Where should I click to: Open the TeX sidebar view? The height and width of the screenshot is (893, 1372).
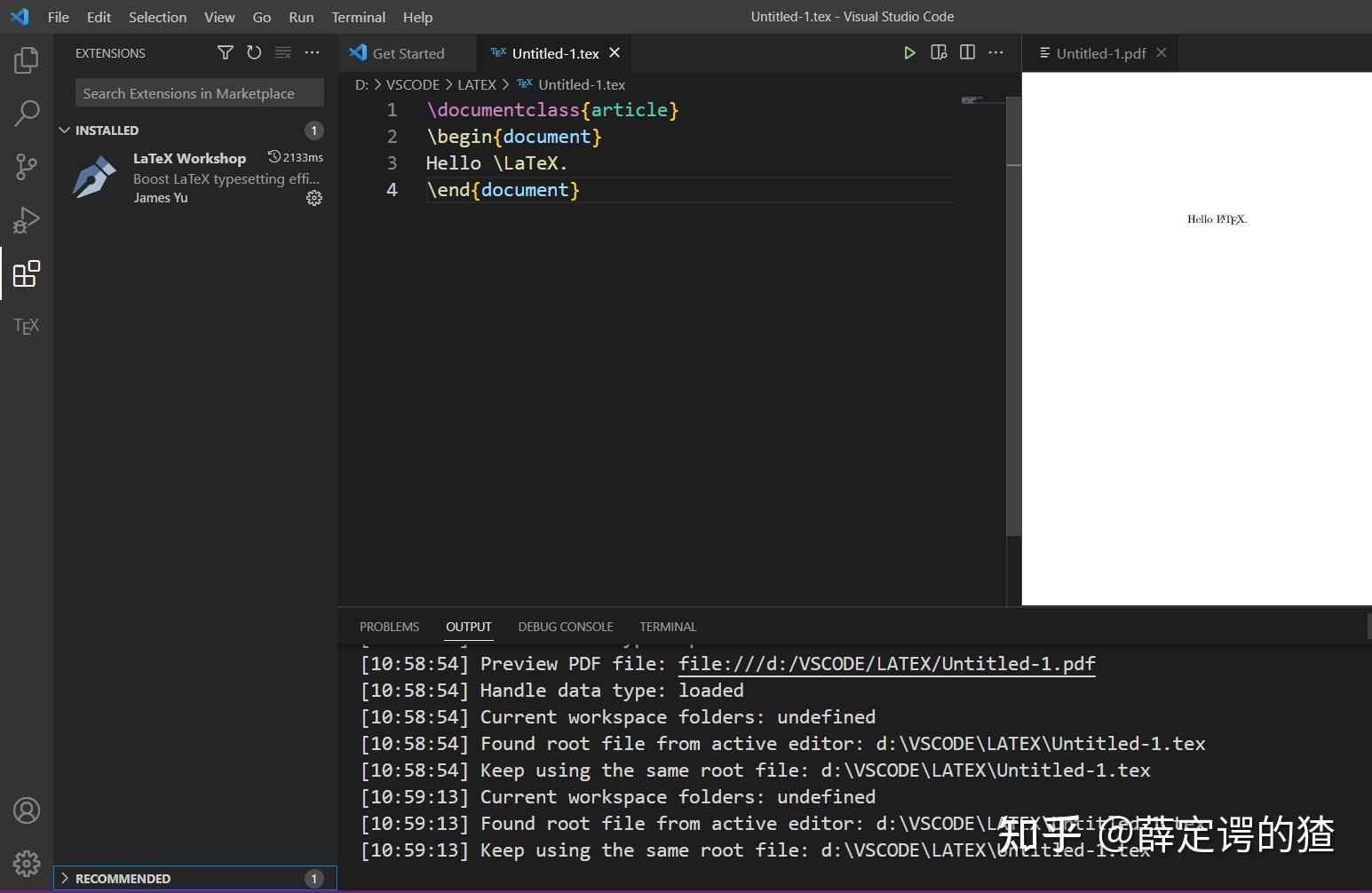(x=27, y=326)
